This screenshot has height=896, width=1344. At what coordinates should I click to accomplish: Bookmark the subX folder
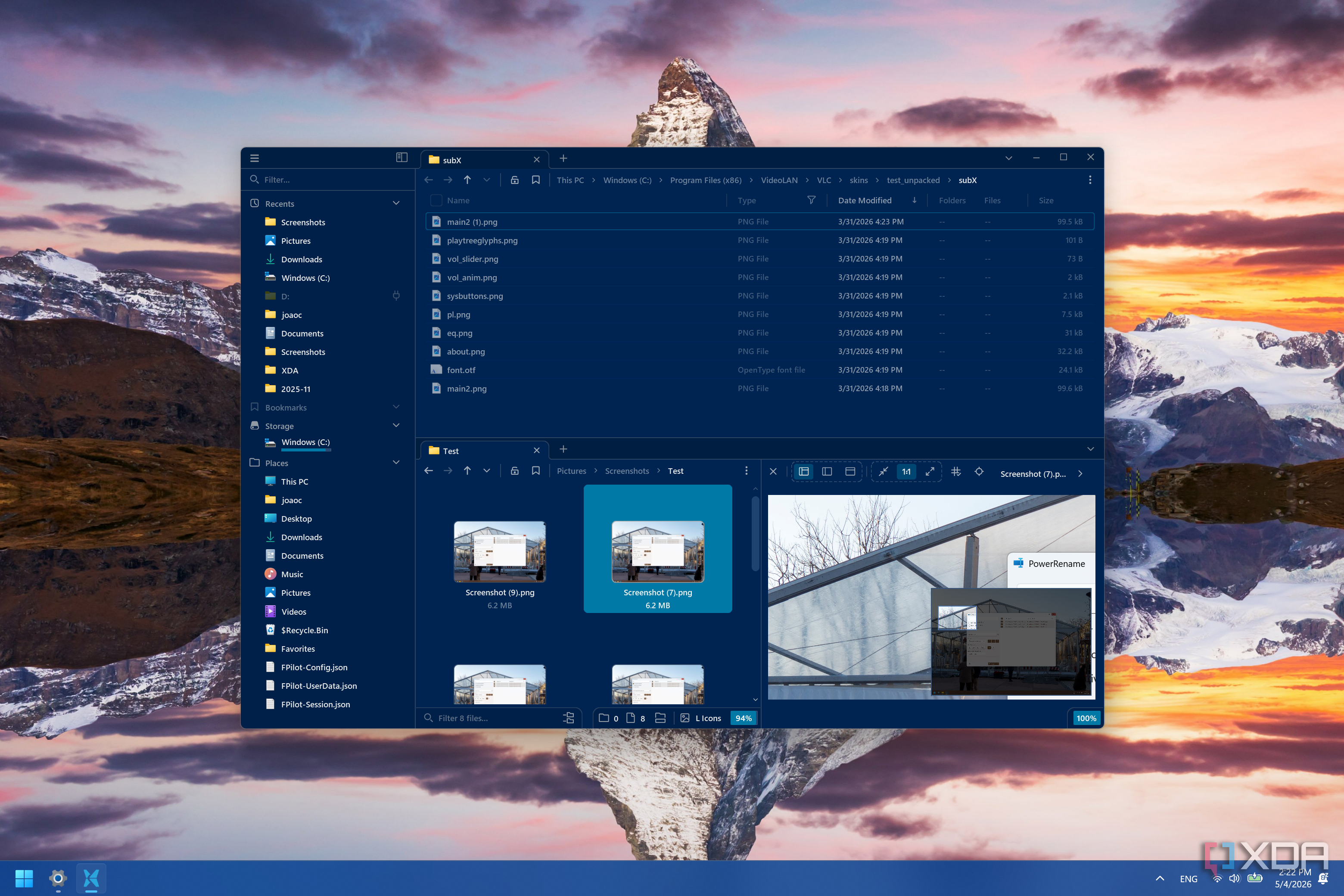point(536,180)
